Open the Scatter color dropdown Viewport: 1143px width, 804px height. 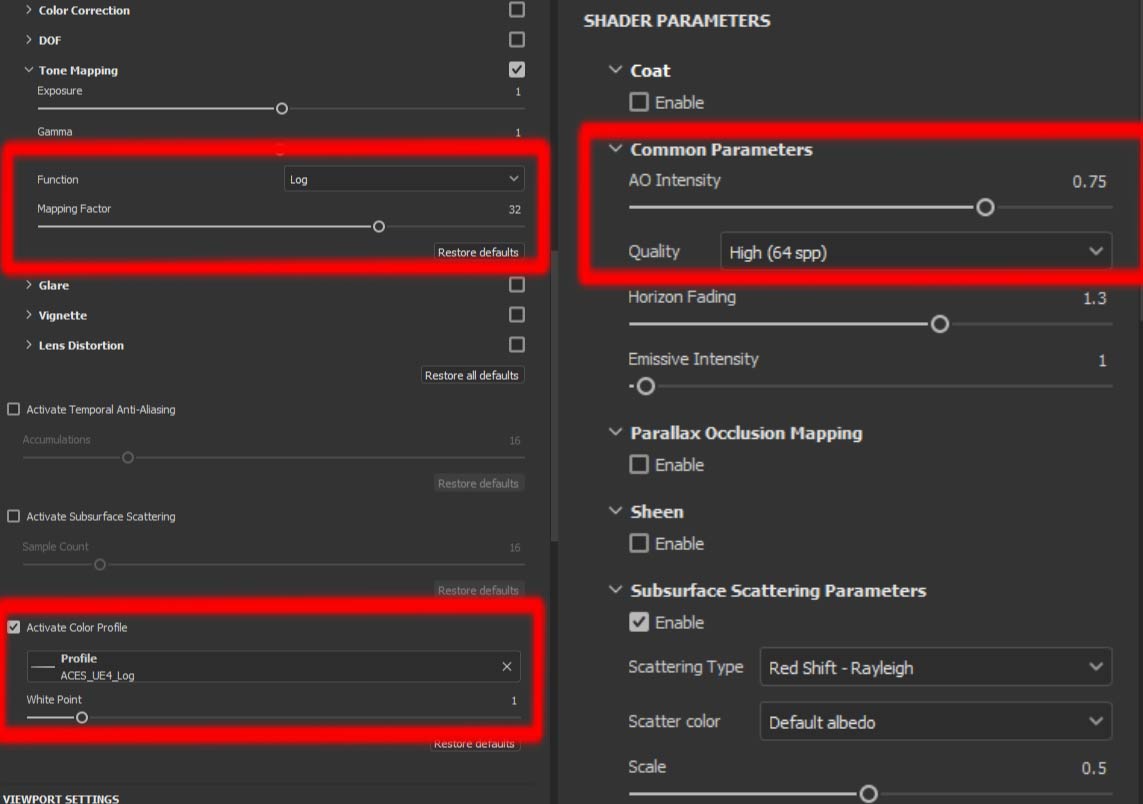coord(935,721)
